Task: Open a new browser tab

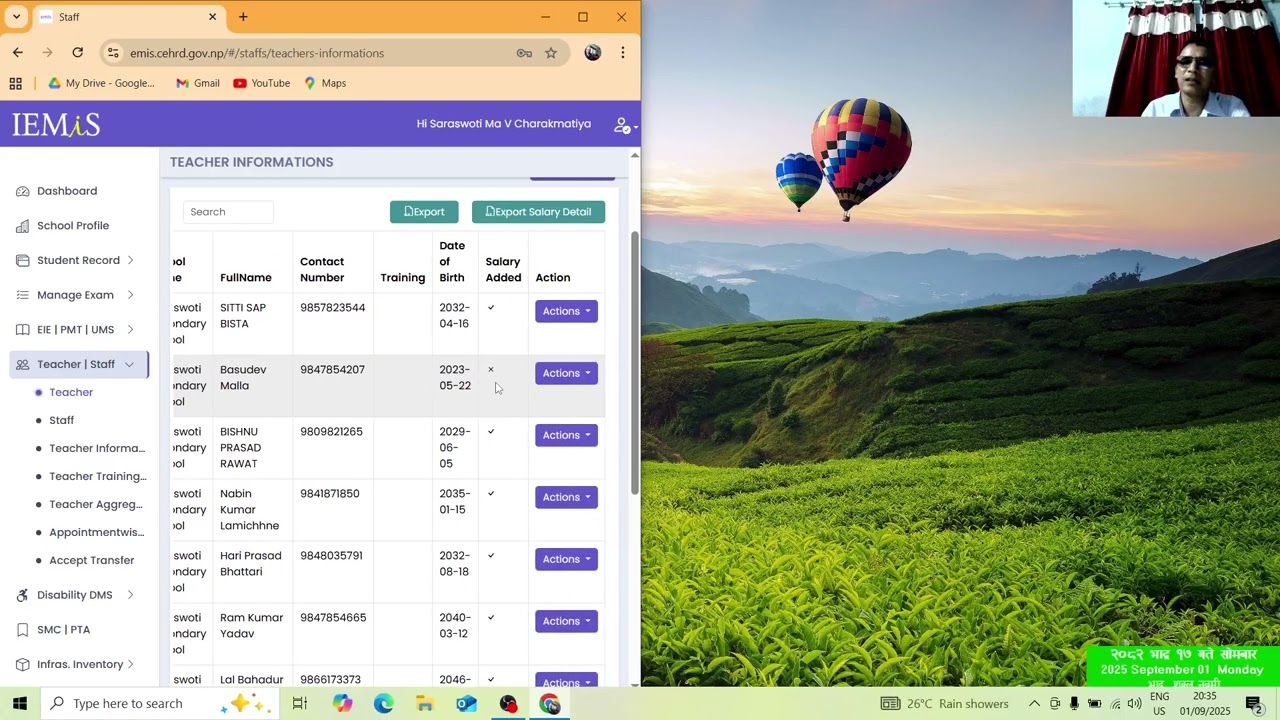Action: point(243,17)
